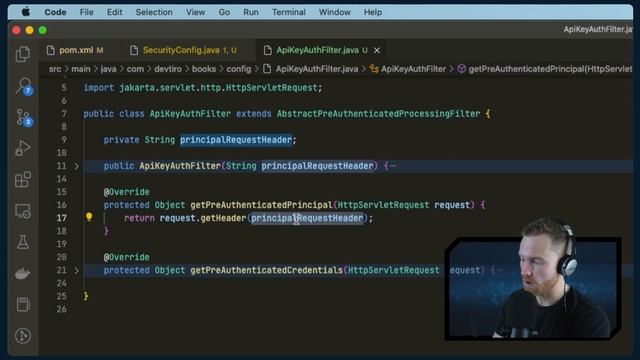Image resolution: width=640 pixels, height=360 pixels.
Task: Open getPreAuthenticatedPrincipal breadcrumb segment
Action: [x=550, y=69]
